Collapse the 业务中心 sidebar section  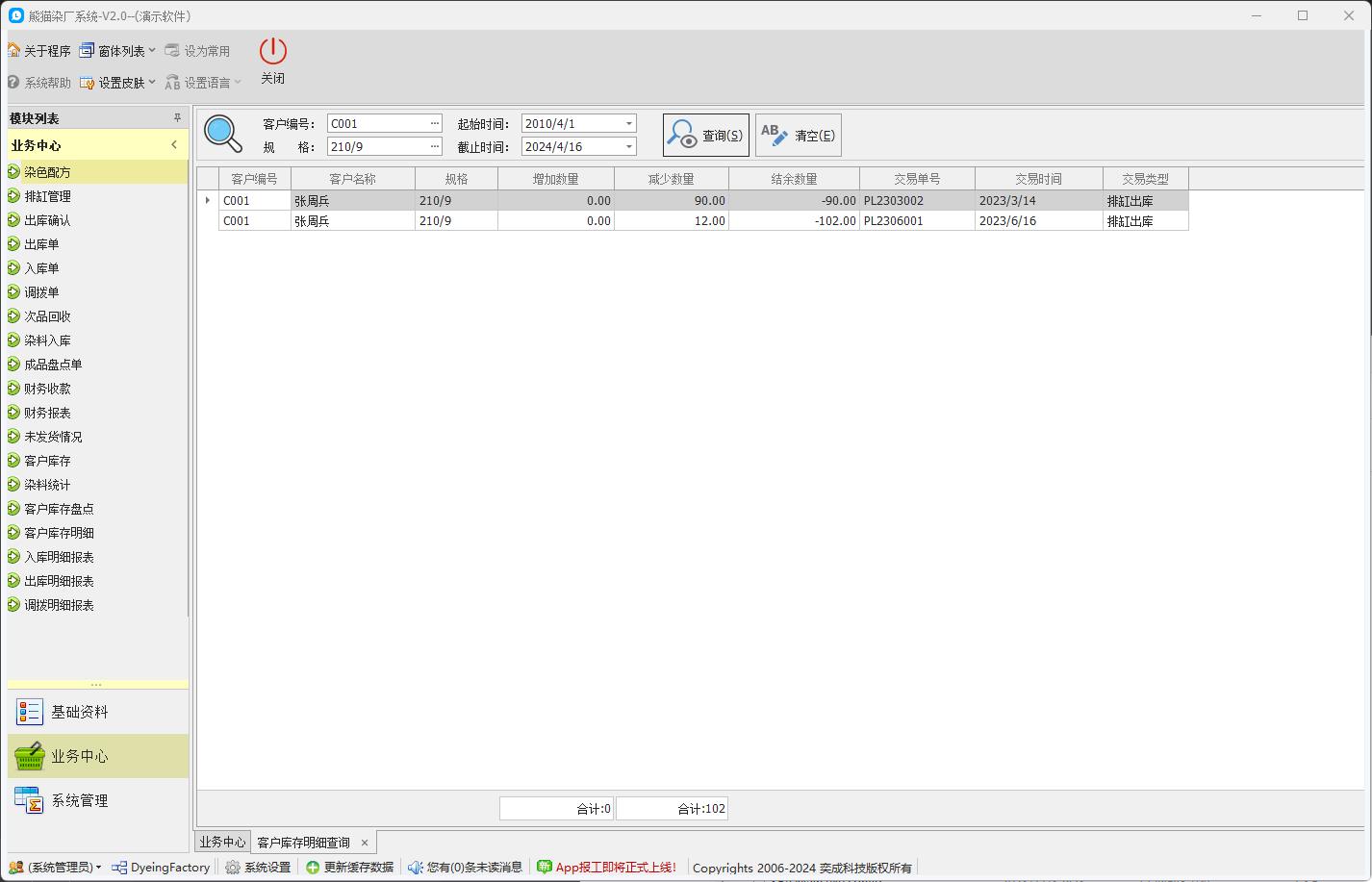click(x=174, y=145)
